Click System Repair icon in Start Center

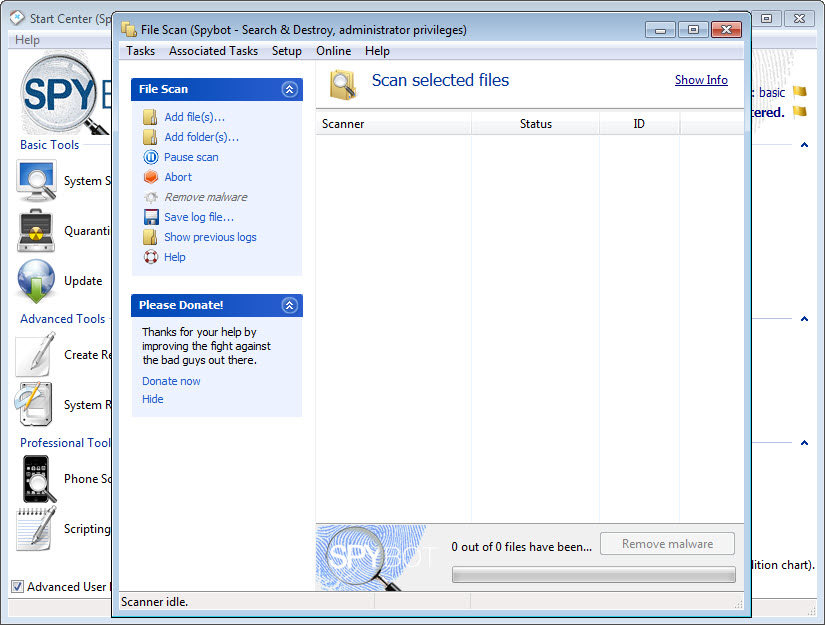tap(34, 404)
